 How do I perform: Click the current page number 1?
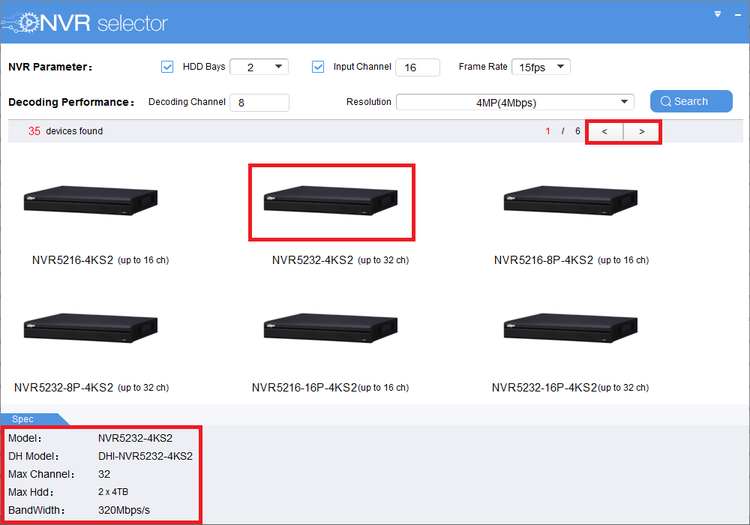pyautogui.click(x=548, y=131)
